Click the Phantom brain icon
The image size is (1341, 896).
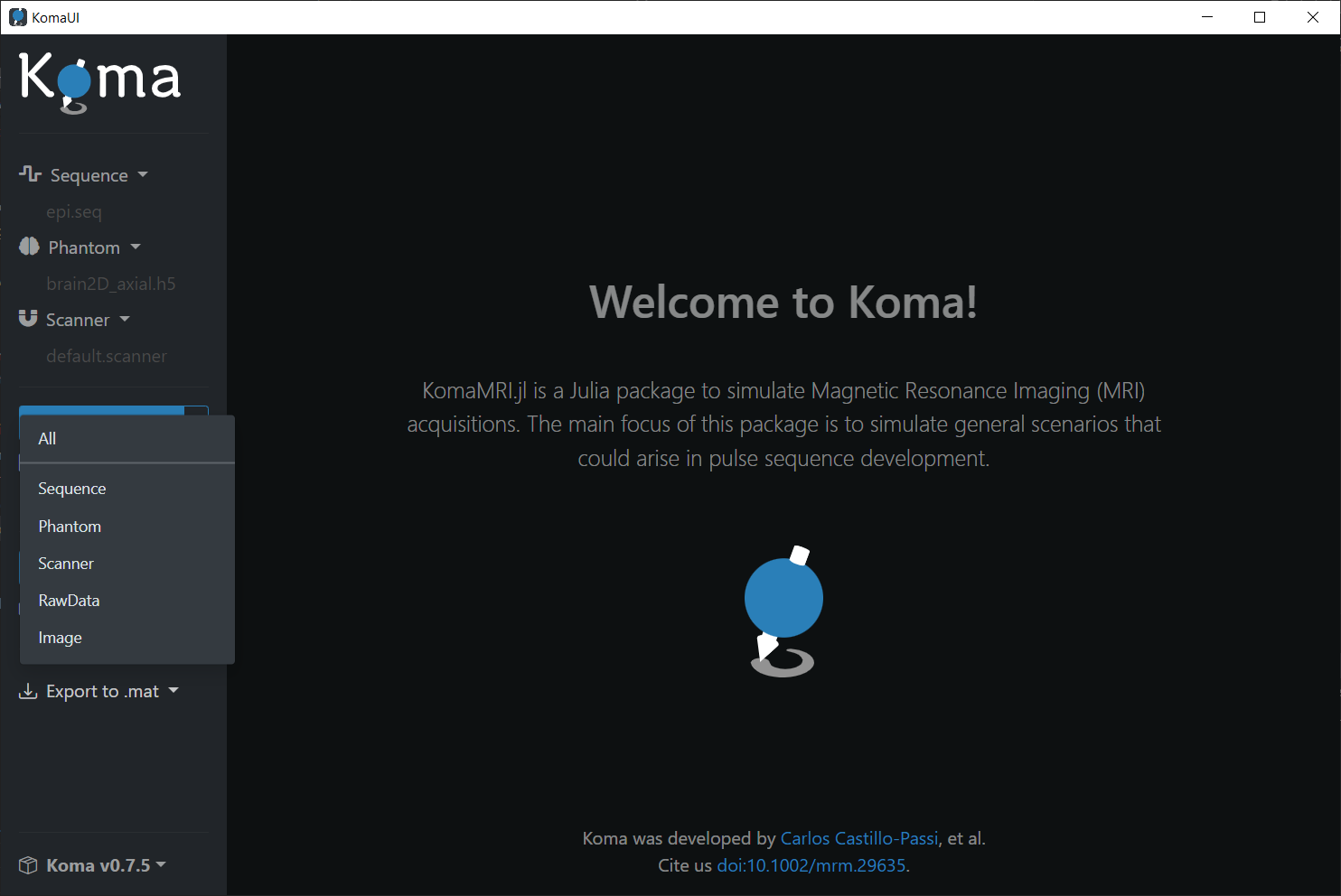coord(29,247)
